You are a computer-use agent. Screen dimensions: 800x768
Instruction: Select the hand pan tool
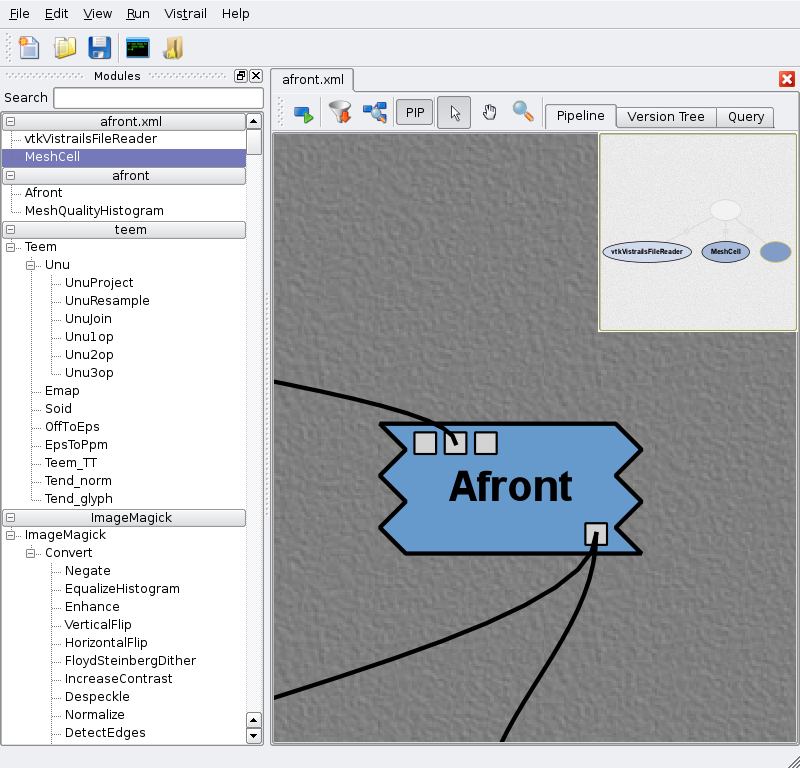tap(489, 112)
